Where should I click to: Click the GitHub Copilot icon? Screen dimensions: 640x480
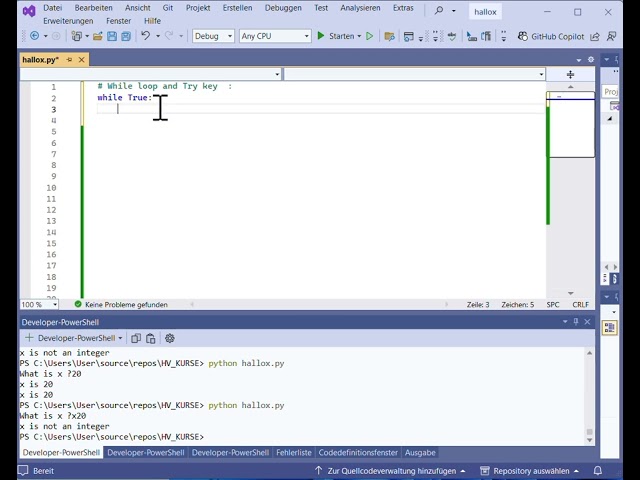[522, 36]
